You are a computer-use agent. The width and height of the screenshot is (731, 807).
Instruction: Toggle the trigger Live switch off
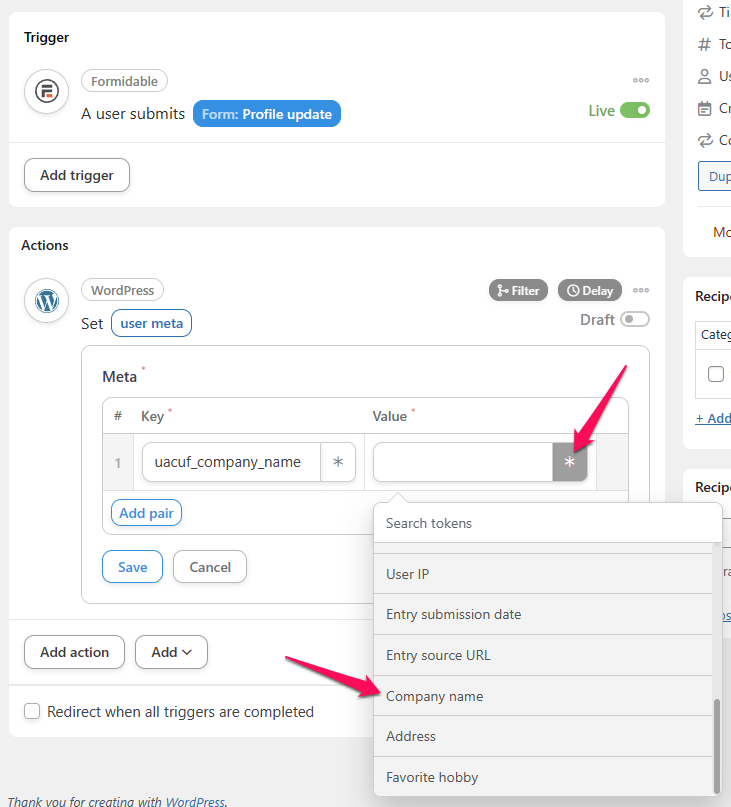(634, 110)
